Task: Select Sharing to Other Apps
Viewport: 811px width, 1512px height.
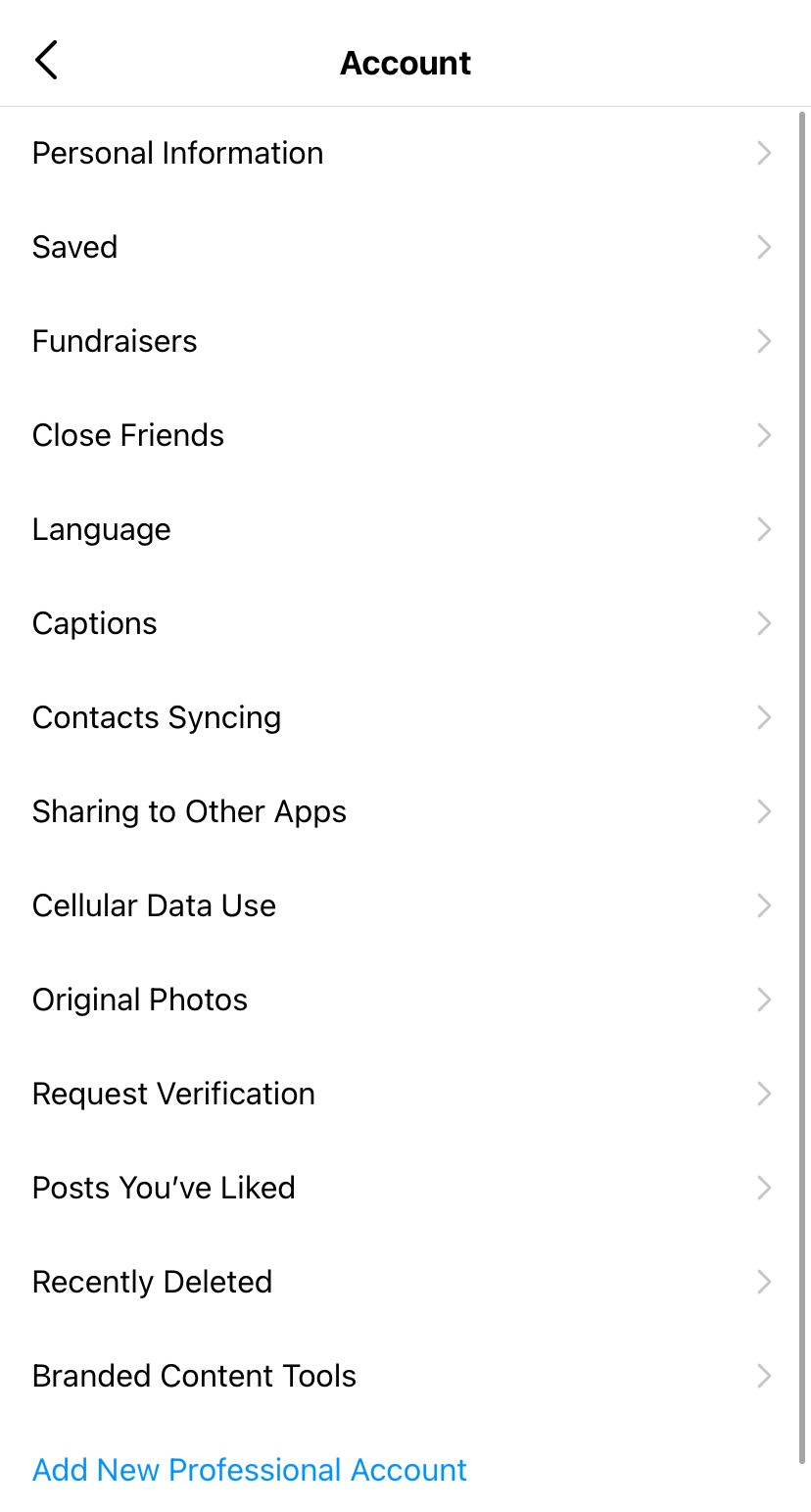Action: 189,812
